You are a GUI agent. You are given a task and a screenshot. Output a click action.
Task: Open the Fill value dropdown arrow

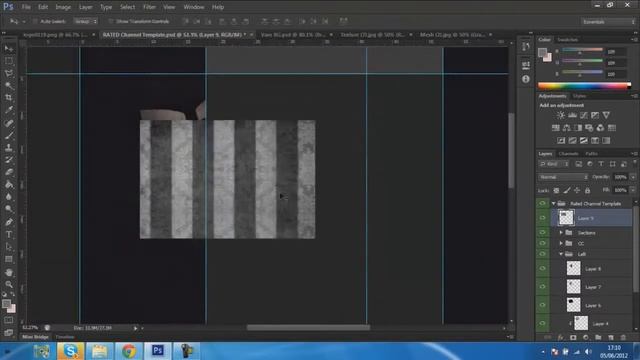[633, 190]
